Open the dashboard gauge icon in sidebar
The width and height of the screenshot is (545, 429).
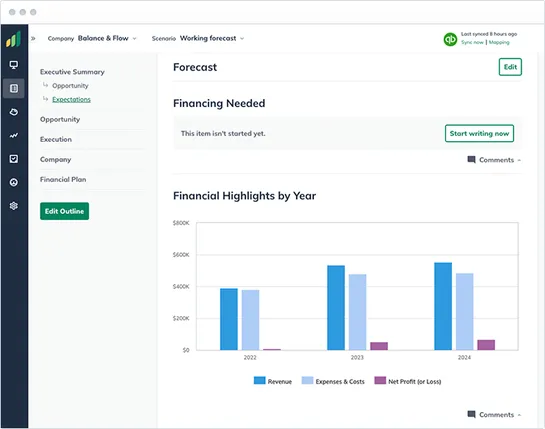click(14, 182)
